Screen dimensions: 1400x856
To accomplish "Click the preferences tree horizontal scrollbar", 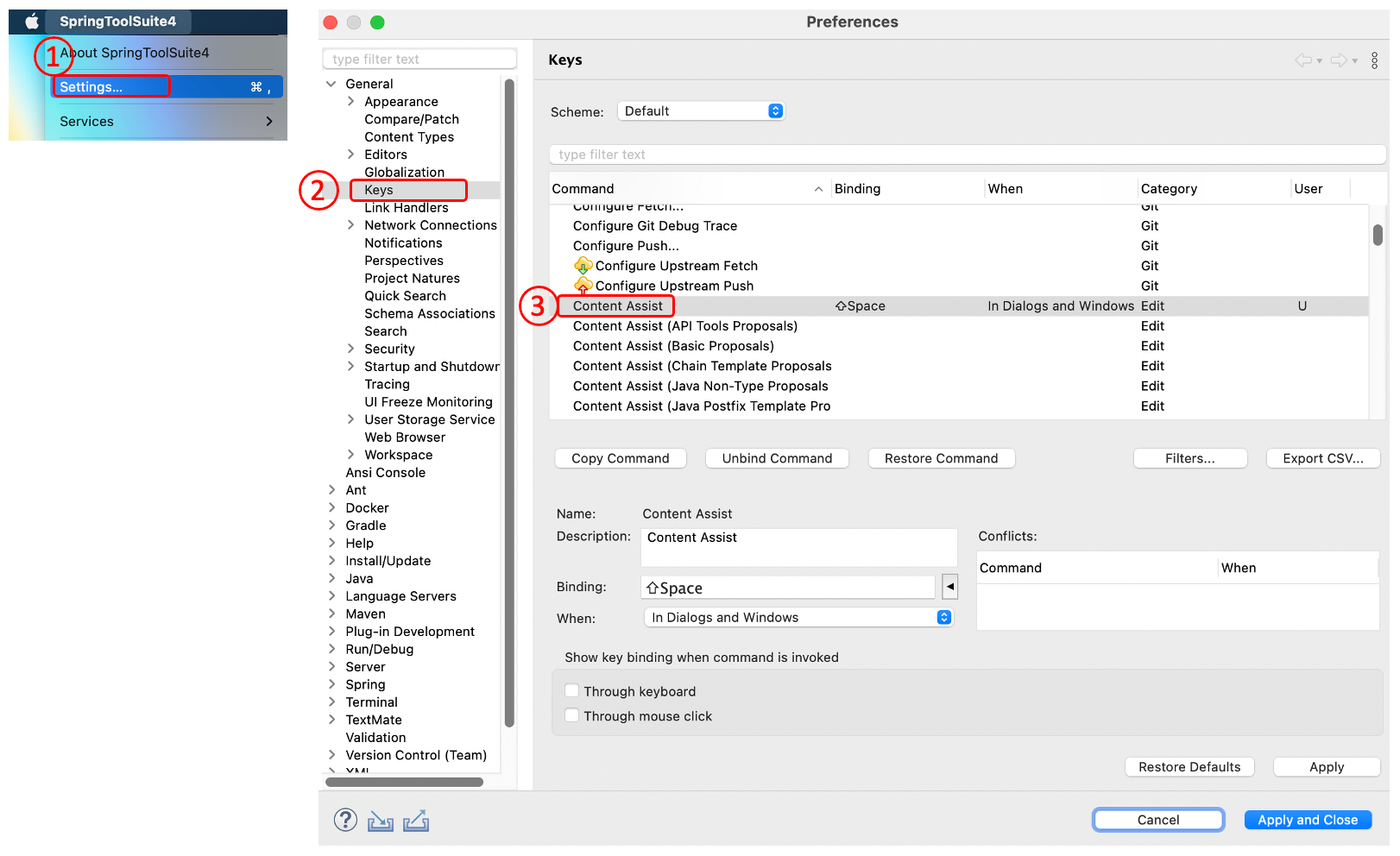I will (404, 782).
